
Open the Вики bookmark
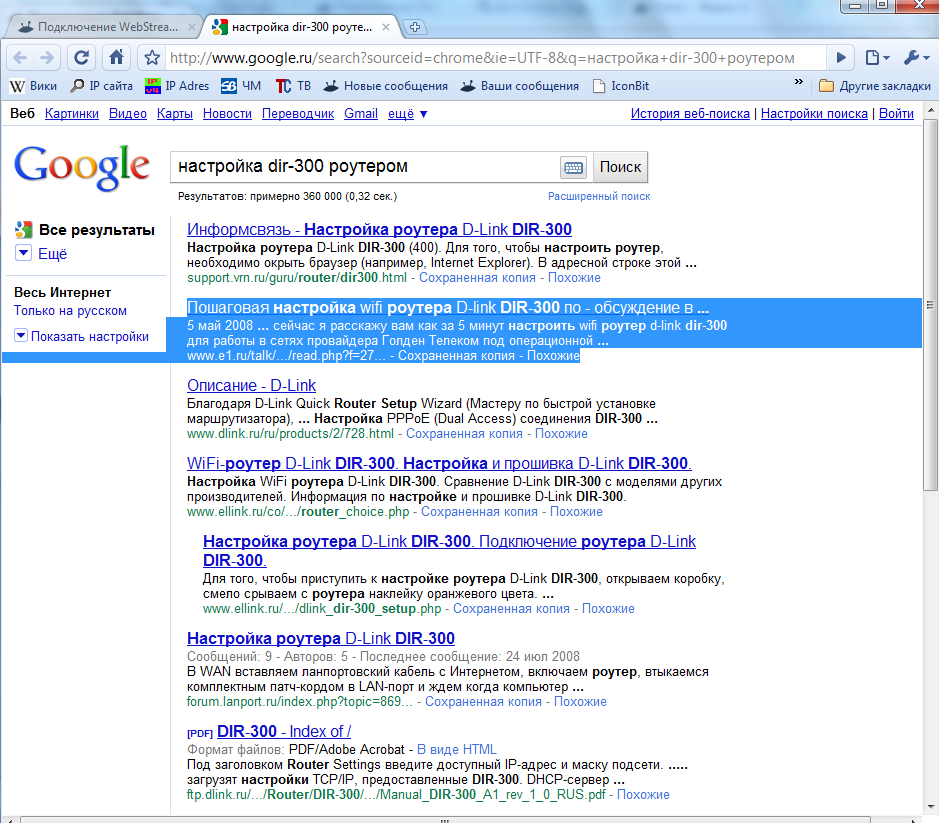coord(34,86)
